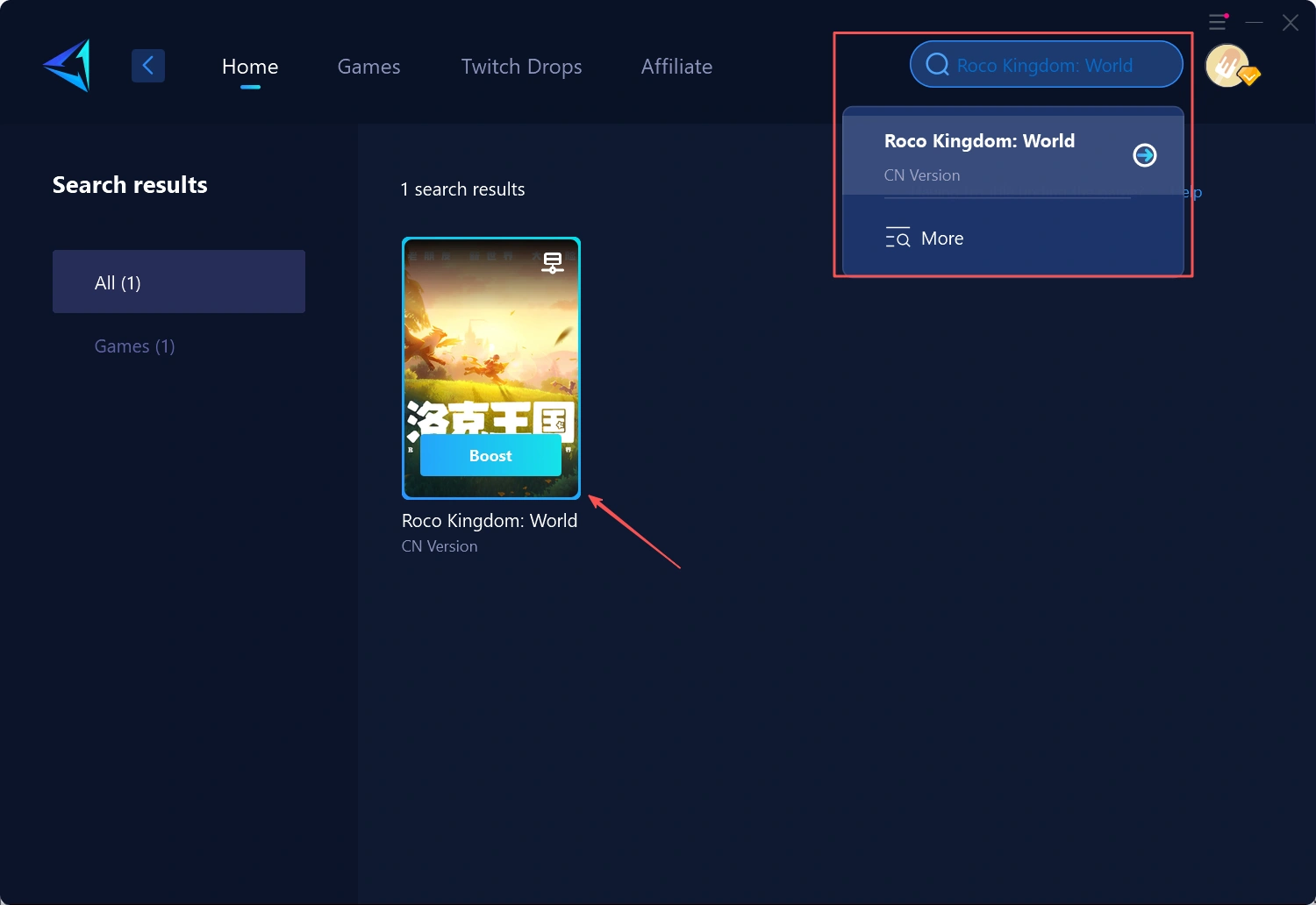The height and width of the screenshot is (905, 1316).
Task: Click the blue circular arrow beside Roco Kingdom suggestion
Action: 1144,154
